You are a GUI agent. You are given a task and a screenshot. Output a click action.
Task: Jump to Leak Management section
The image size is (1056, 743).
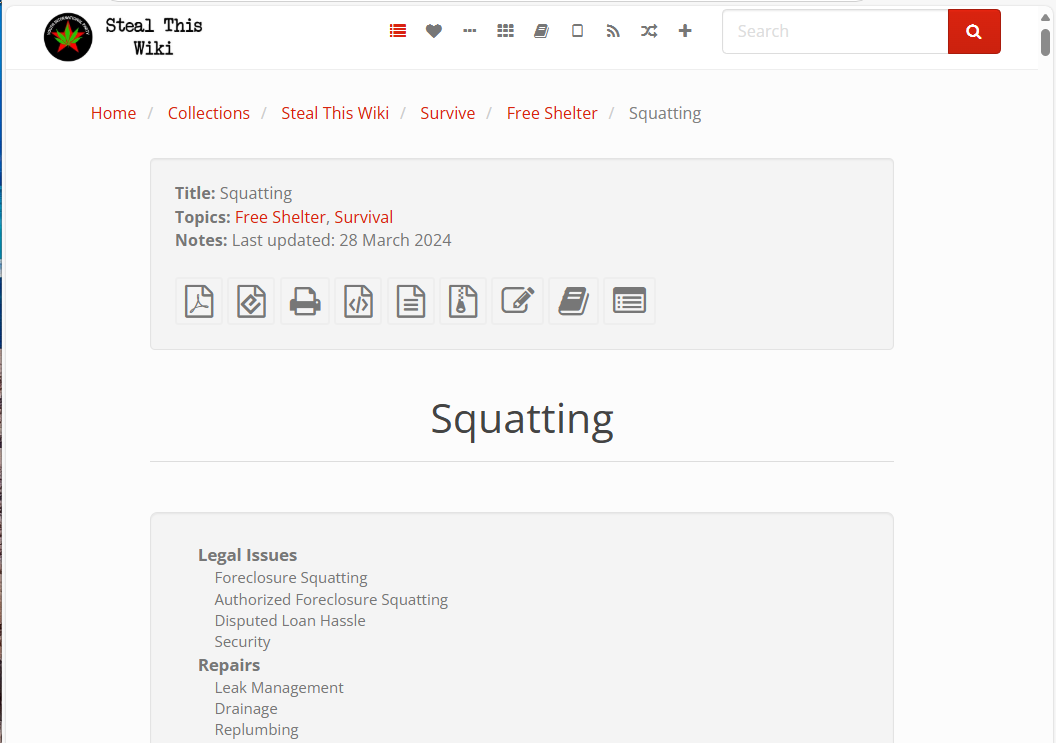pos(279,688)
